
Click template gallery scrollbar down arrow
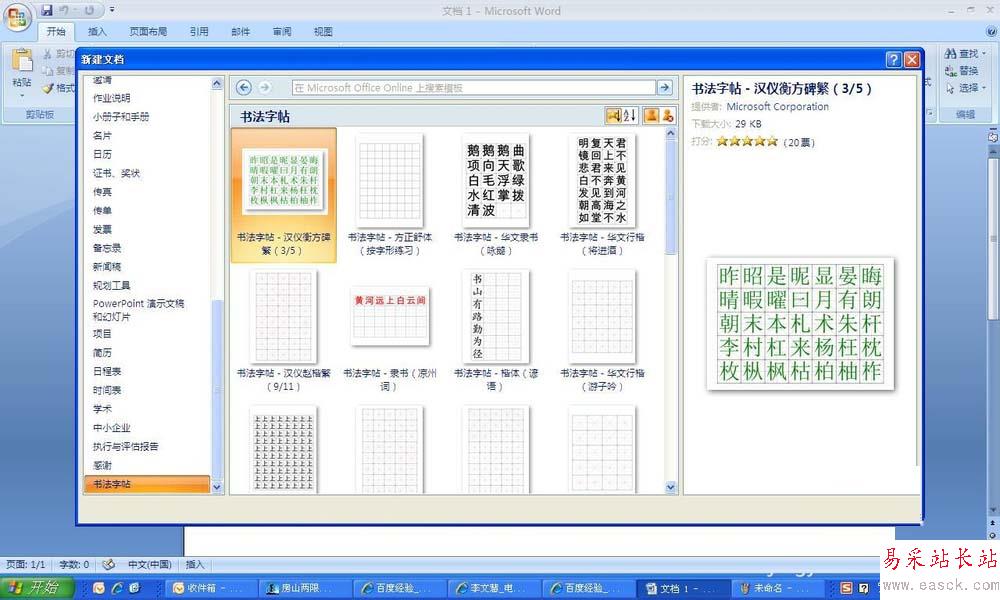[x=670, y=487]
